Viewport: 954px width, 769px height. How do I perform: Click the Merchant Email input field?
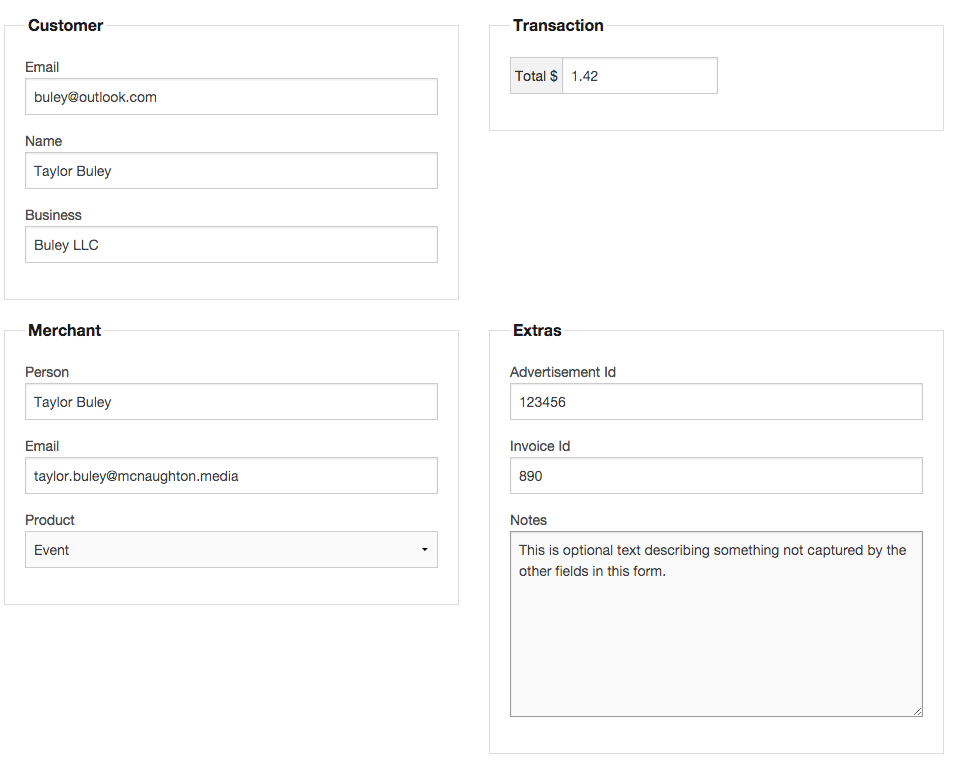point(231,476)
